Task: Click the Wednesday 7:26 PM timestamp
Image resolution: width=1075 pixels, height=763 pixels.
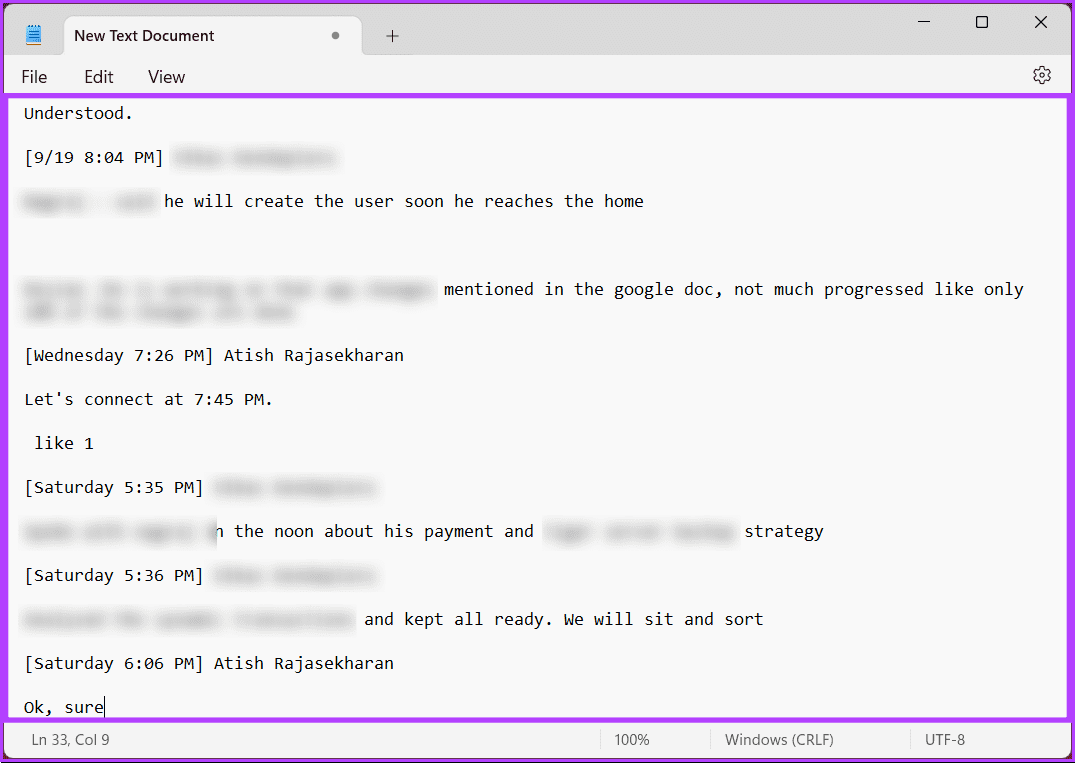Action: coord(118,355)
